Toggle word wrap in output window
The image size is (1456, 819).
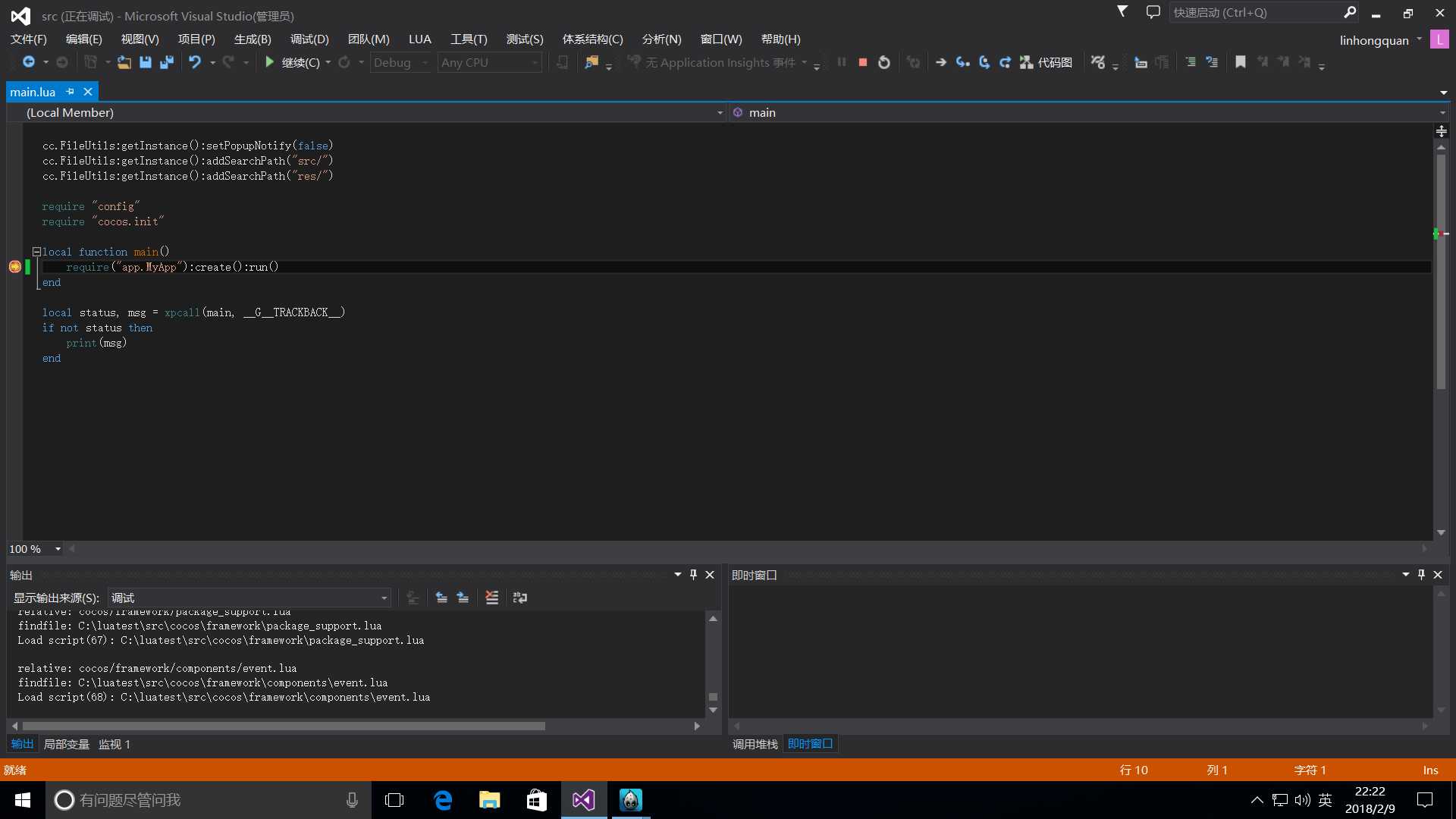[x=519, y=598]
